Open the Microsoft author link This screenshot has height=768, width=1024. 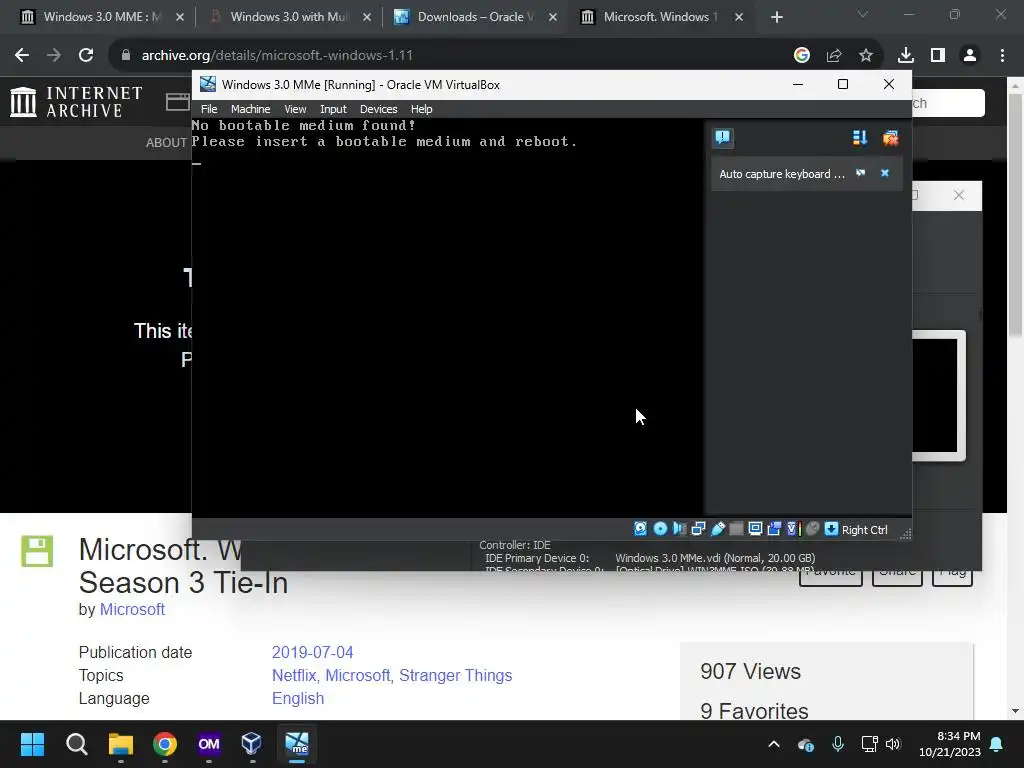[132, 609]
